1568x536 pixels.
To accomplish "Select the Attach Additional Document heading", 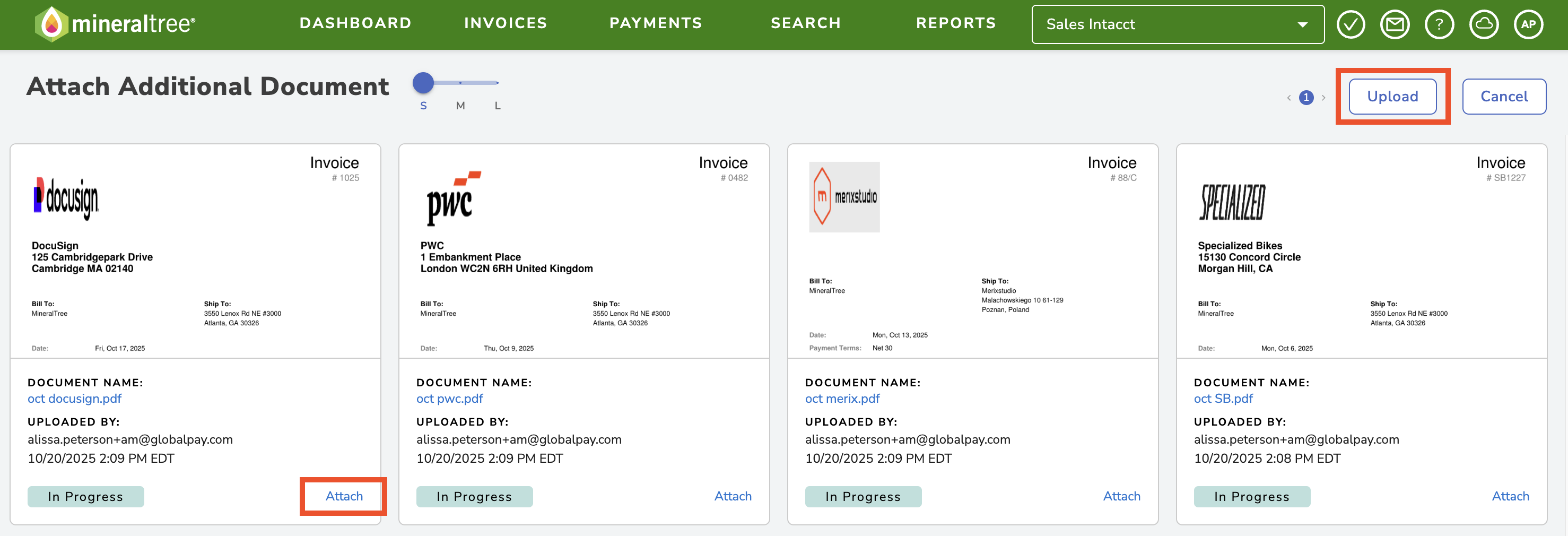I will (x=207, y=86).
